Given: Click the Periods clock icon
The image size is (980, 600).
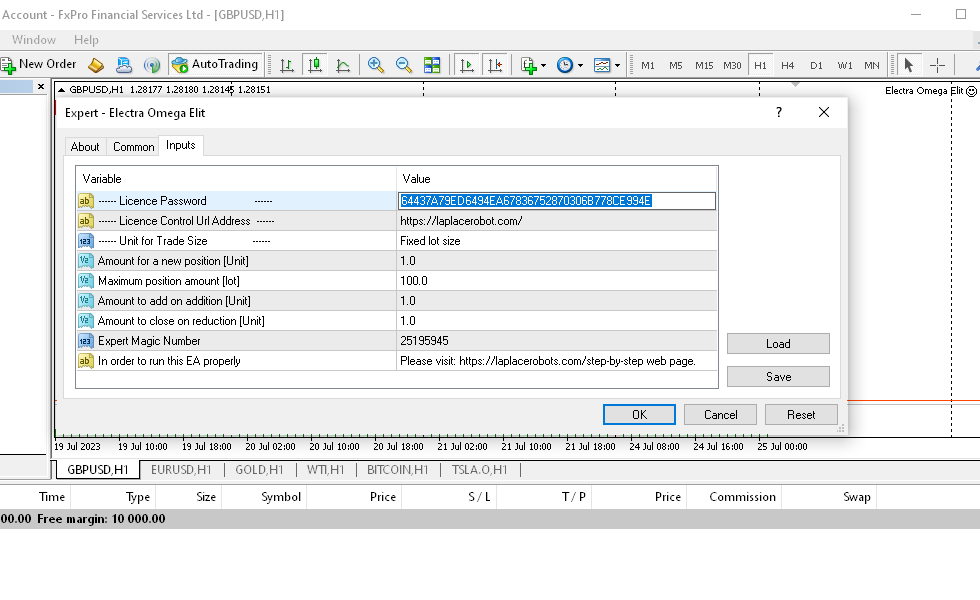Looking at the screenshot, I should pos(564,65).
